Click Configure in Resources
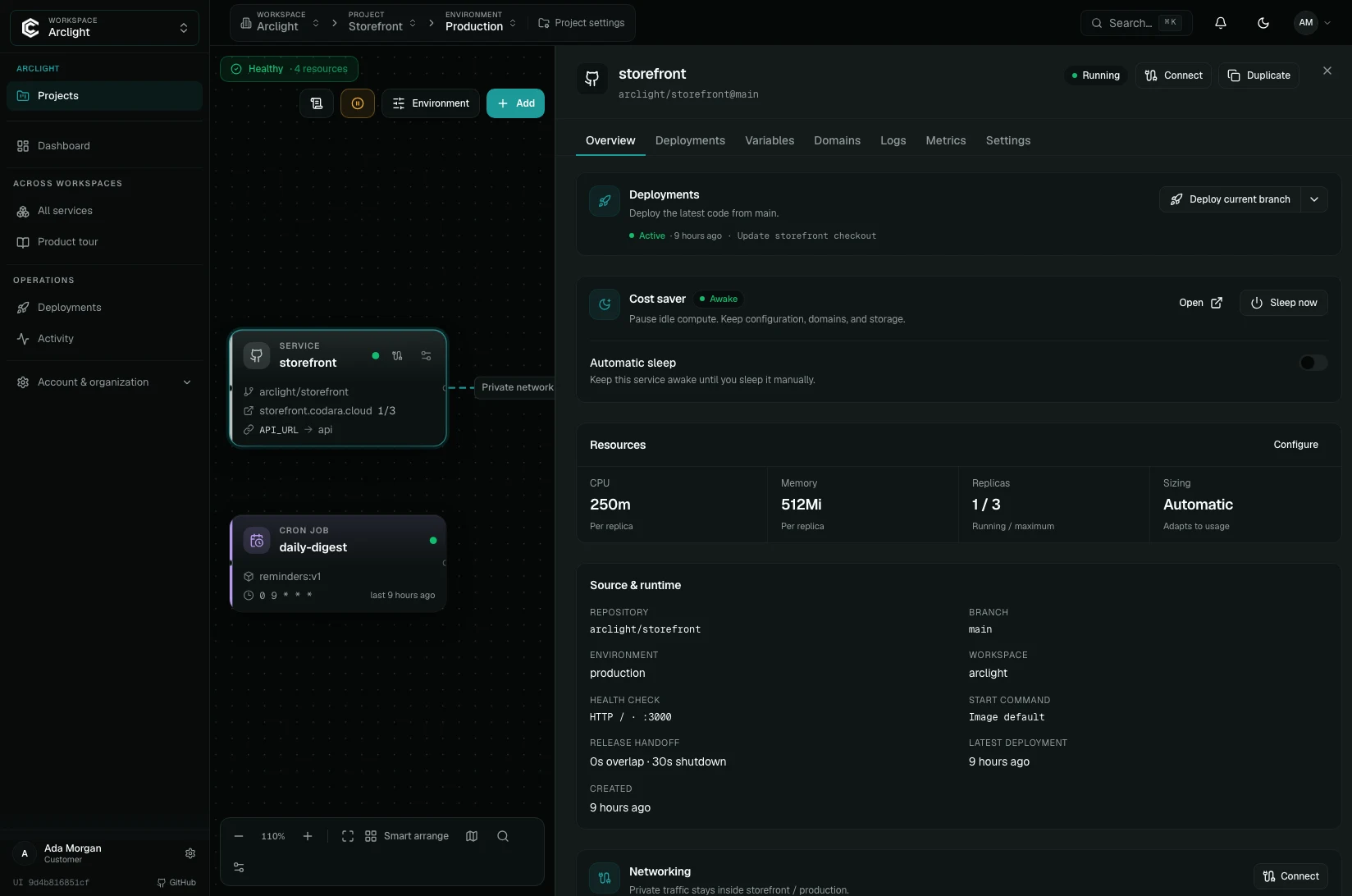The height and width of the screenshot is (896, 1352). pos(1296,445)
